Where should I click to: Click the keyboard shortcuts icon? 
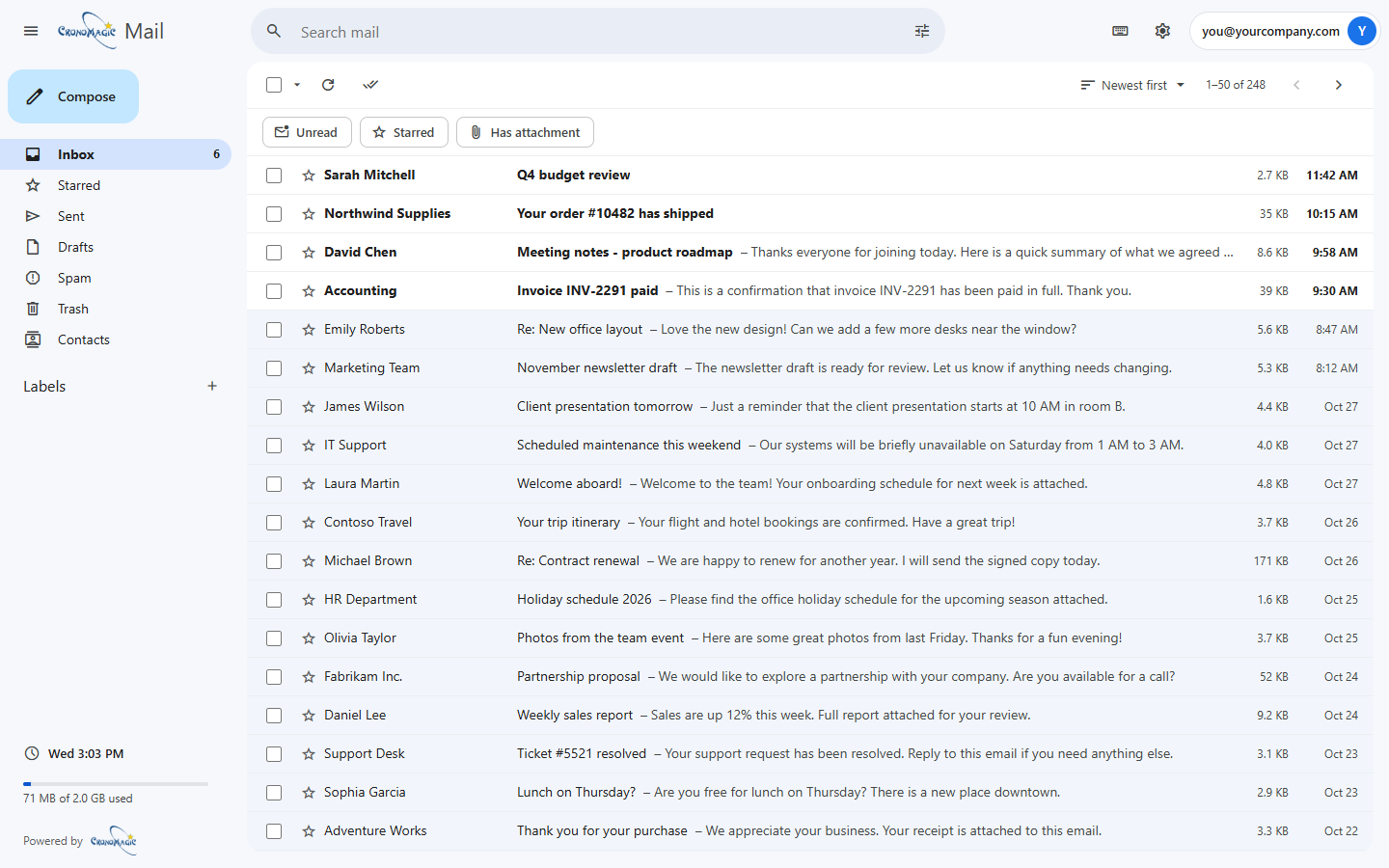click(1120, 31)
